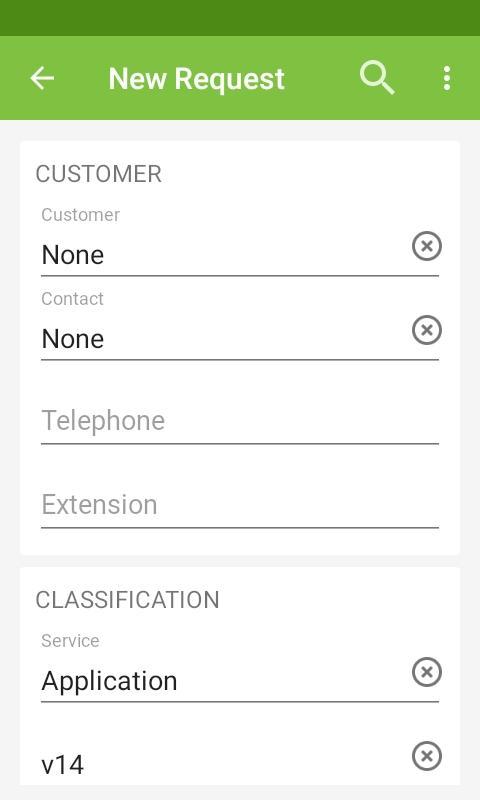
Task: Clear the Customer field value
Action: (426, 246)
